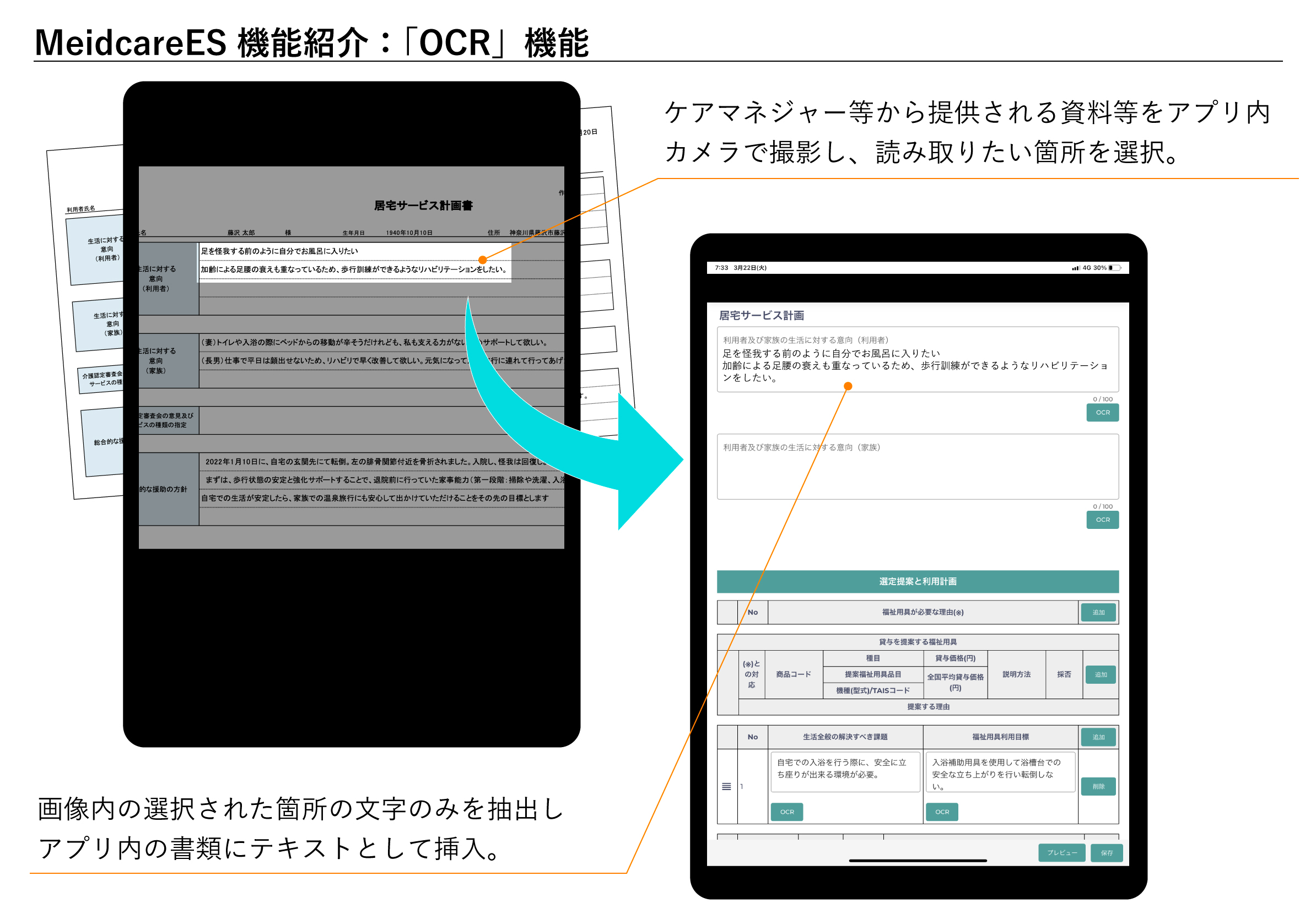
Task: Focus the 利用者 intent text field
Action: point(918,359)
